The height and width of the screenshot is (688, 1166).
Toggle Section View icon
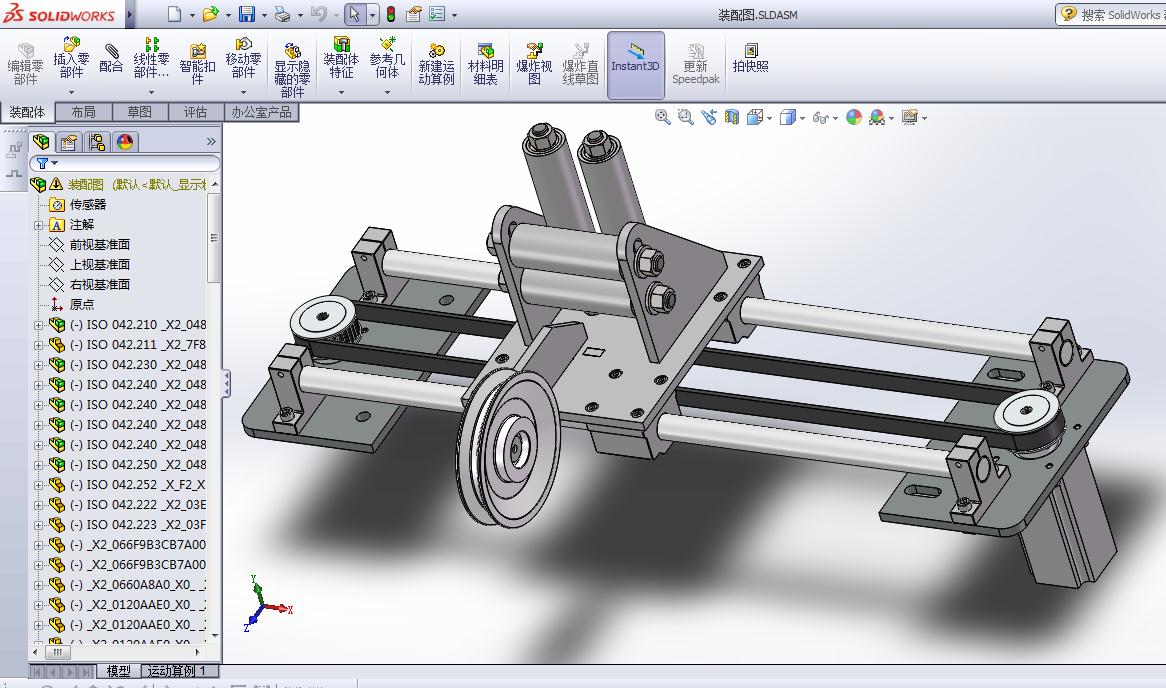732,117
